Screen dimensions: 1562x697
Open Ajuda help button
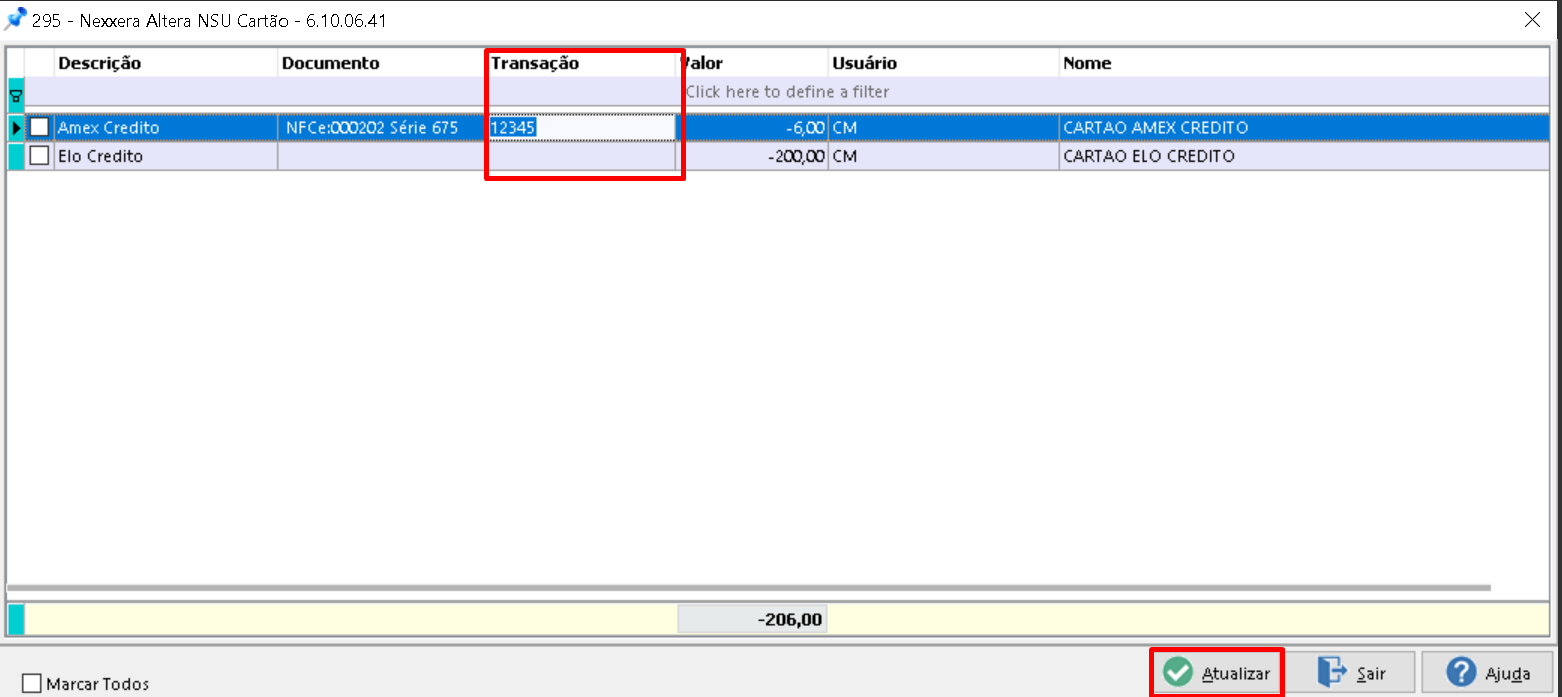1488,673
